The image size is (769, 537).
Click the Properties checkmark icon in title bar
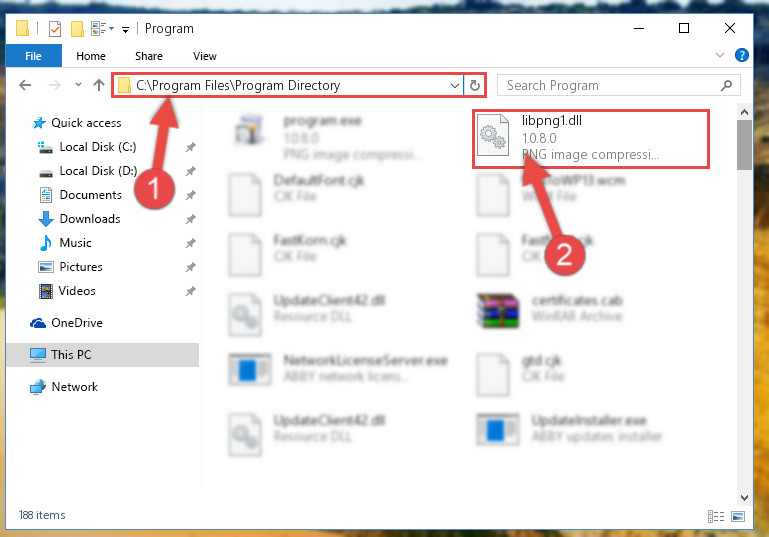(55, 29)
